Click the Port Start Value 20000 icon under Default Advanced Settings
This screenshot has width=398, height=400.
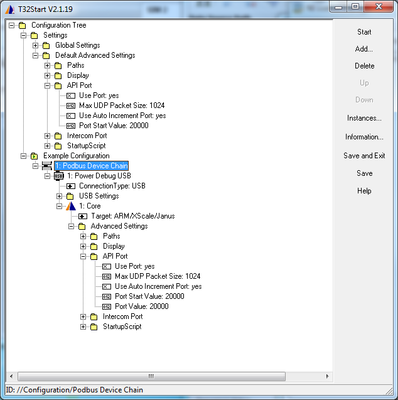coord(71,126)
